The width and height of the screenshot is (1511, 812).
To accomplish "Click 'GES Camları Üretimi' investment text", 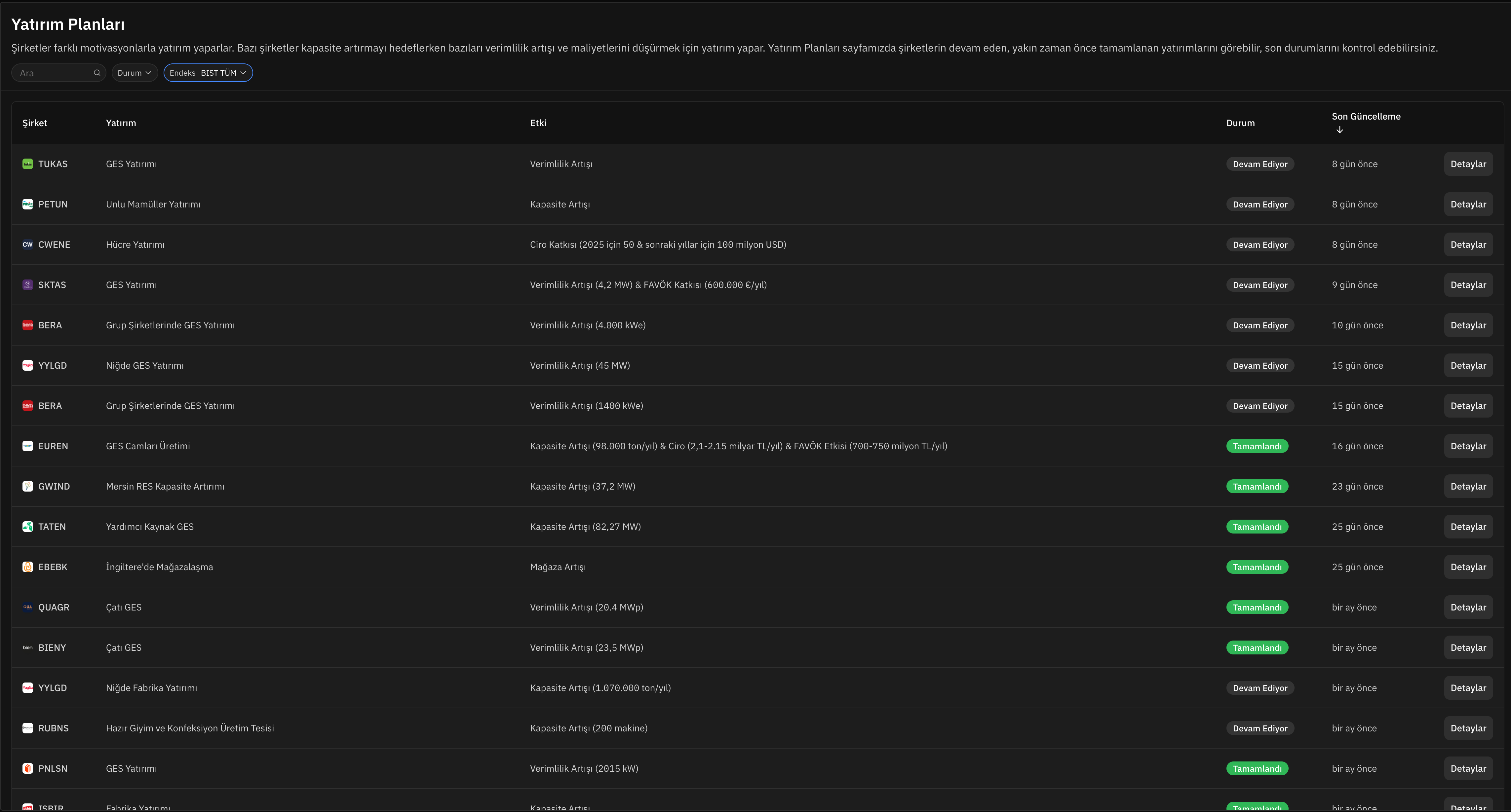I will [x=148, y=446].
